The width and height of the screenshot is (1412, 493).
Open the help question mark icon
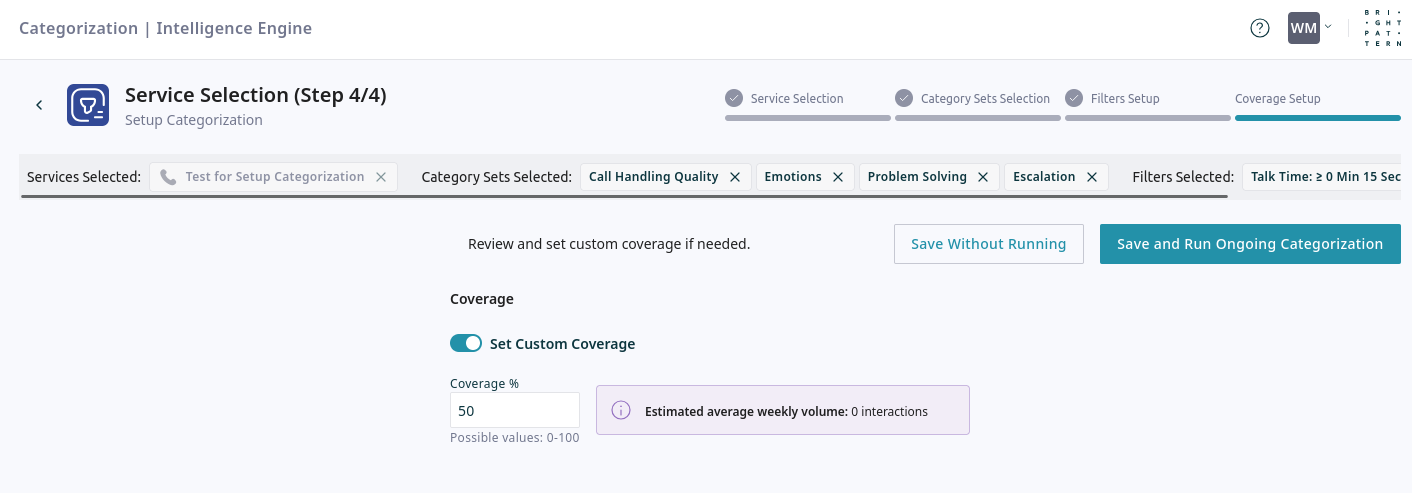[x=1260, y=28]
